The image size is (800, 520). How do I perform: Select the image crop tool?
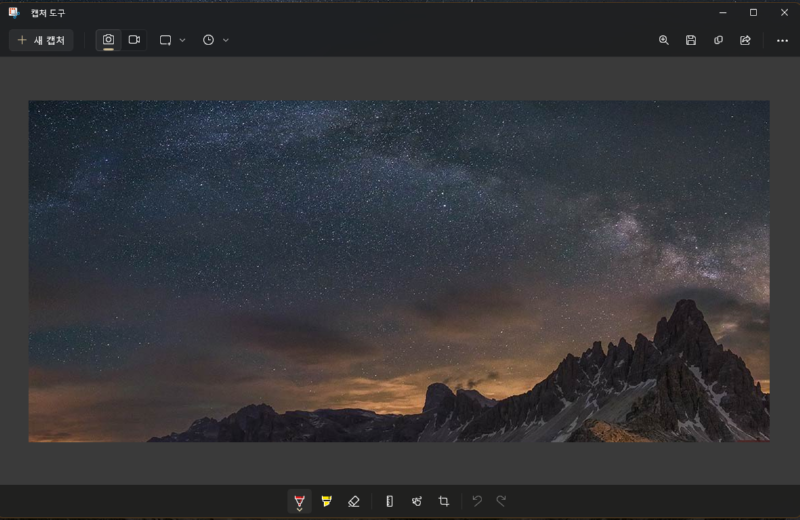tap(443, 501)
